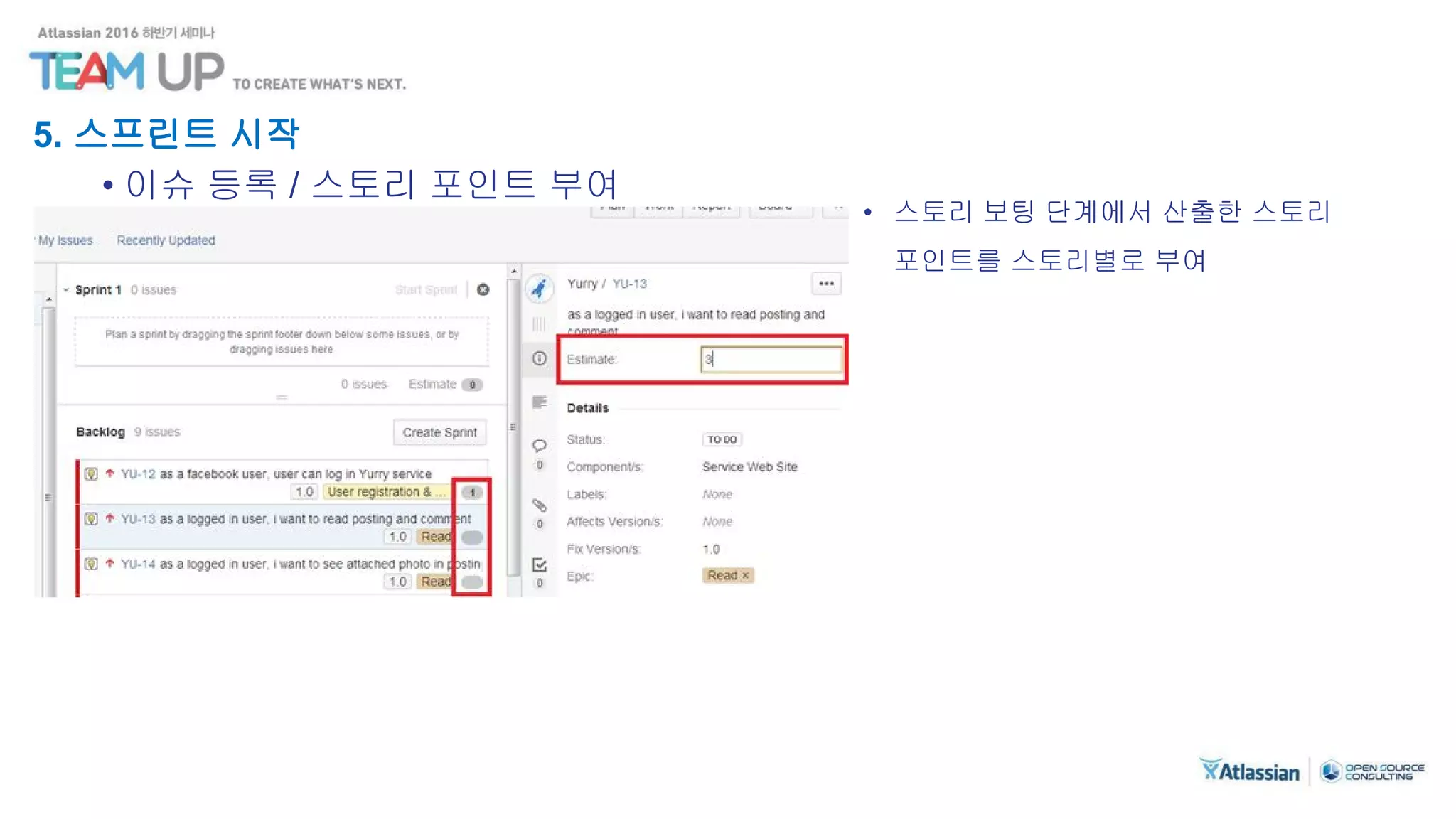The height and width of the screenshot is (819, 1456).
Task: Open the YU-13 rocket issue icon
Action: click(540, 287)
